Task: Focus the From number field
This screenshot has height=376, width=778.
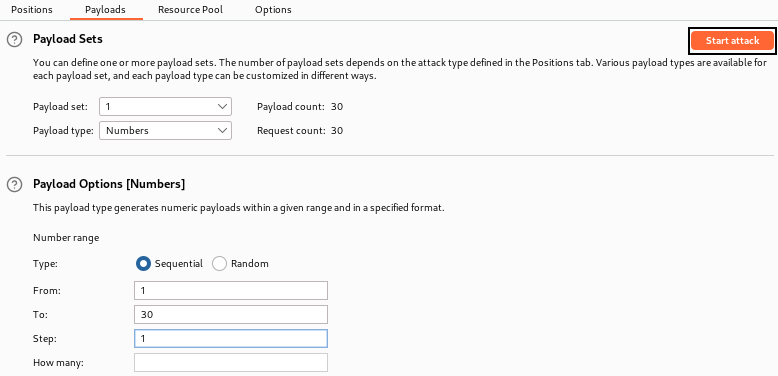Action: pos(231,291)
